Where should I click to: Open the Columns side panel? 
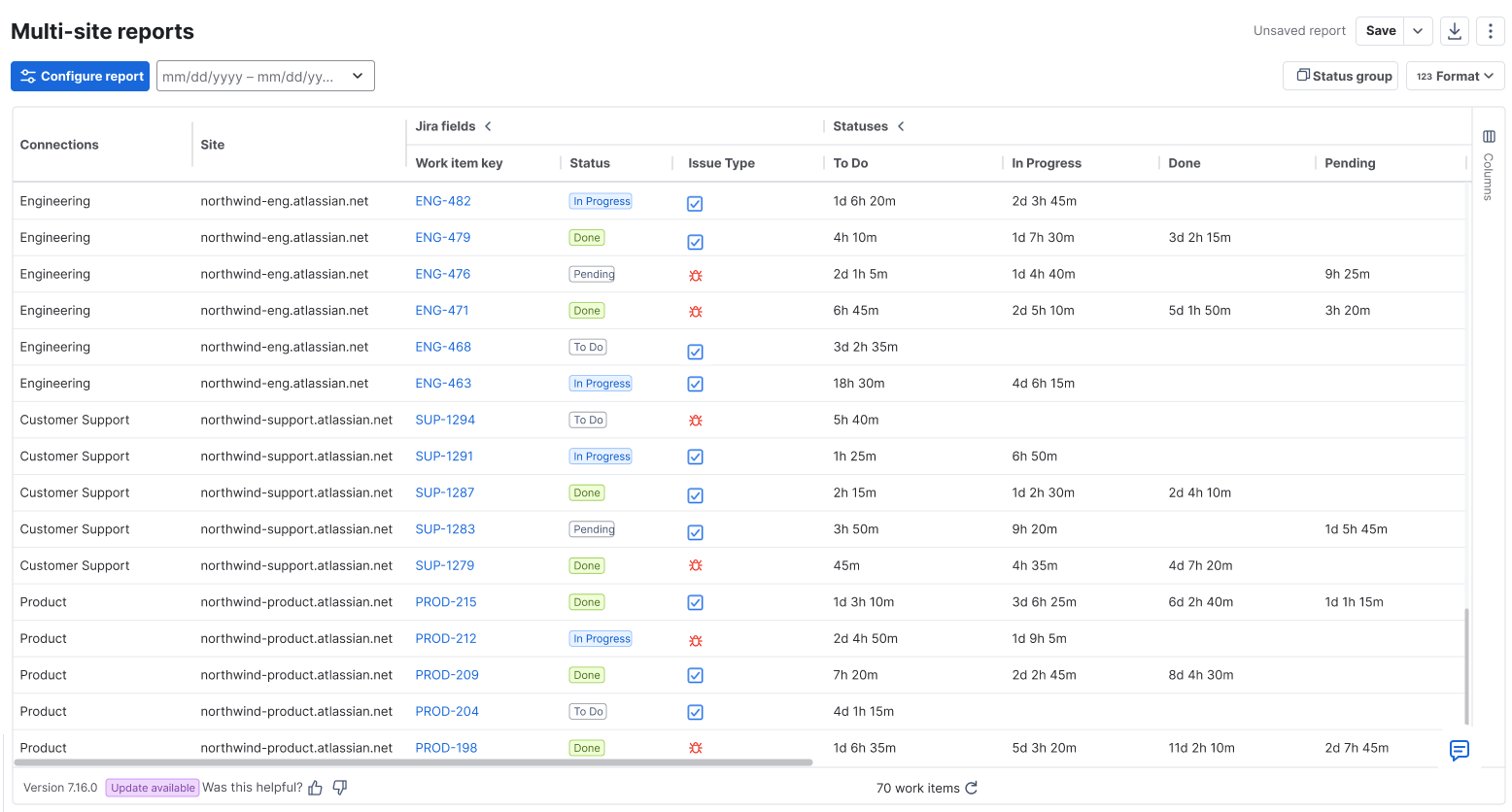(x=1489, y=165)
